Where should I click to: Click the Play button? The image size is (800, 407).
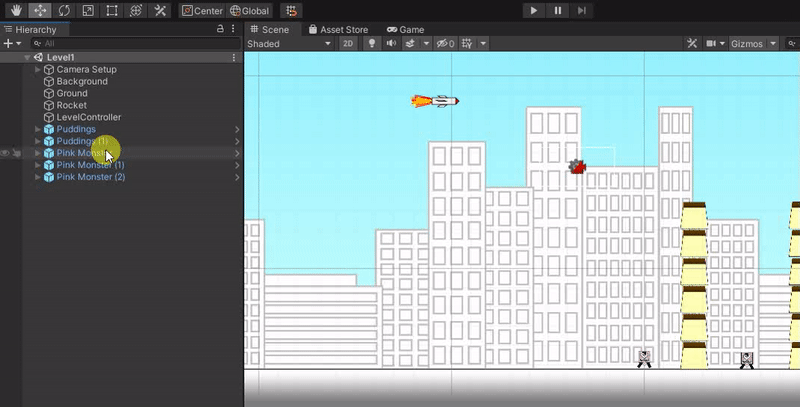click(x=534, y=10)
